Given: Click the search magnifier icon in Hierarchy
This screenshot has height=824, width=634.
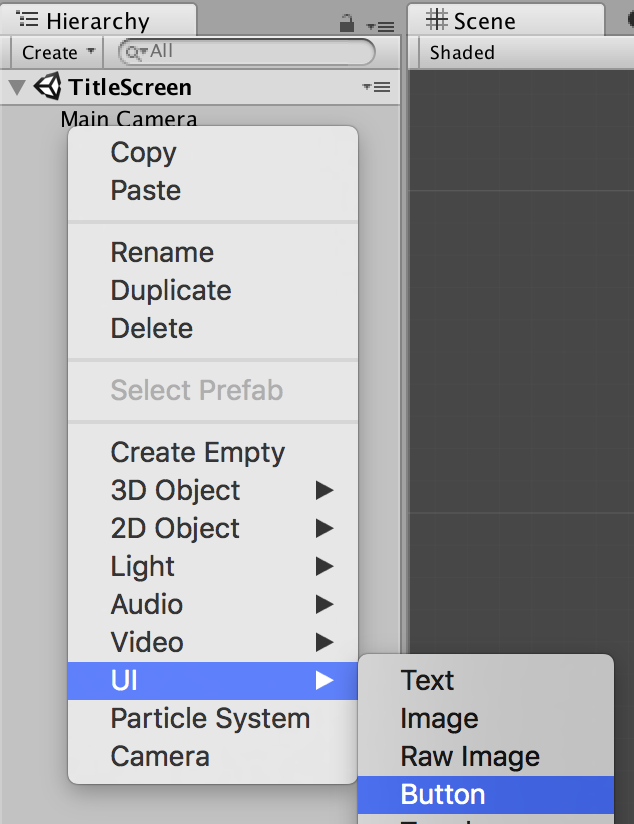Looking at the screenshot, I should coord(133,52).
